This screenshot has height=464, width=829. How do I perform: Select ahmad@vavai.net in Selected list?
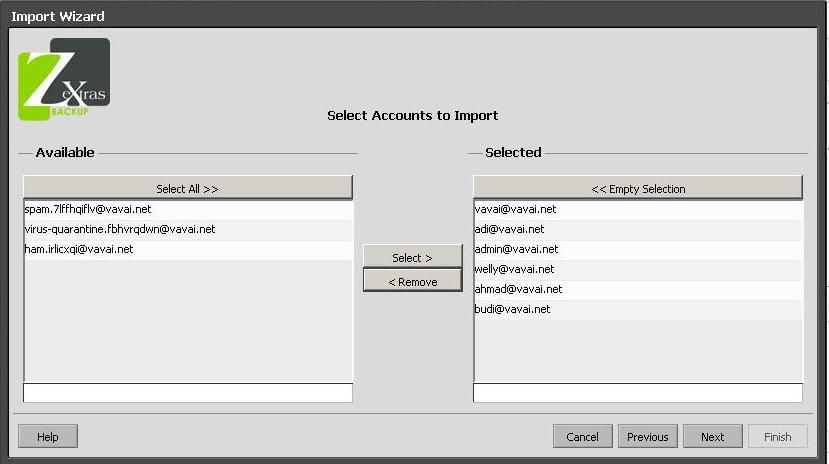[x=638, y=290]
